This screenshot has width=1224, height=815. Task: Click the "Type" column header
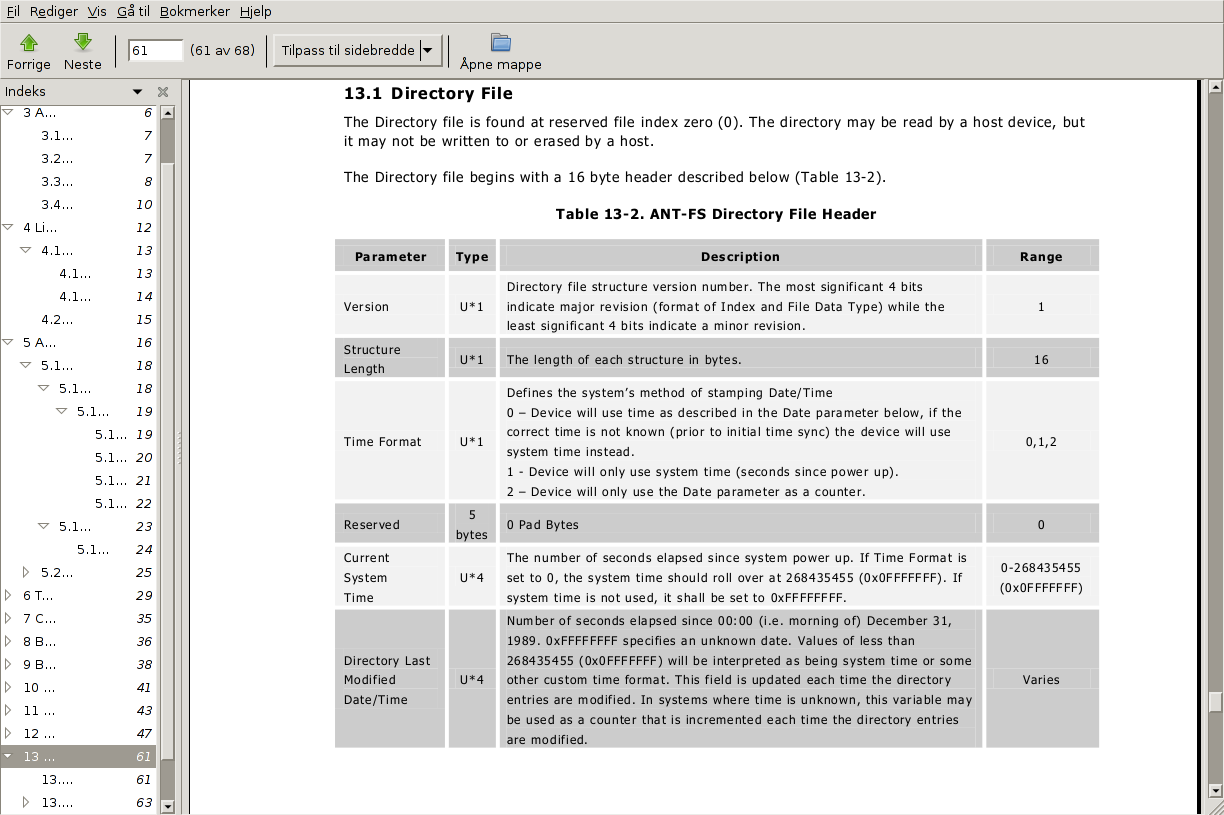pos(472,256)
